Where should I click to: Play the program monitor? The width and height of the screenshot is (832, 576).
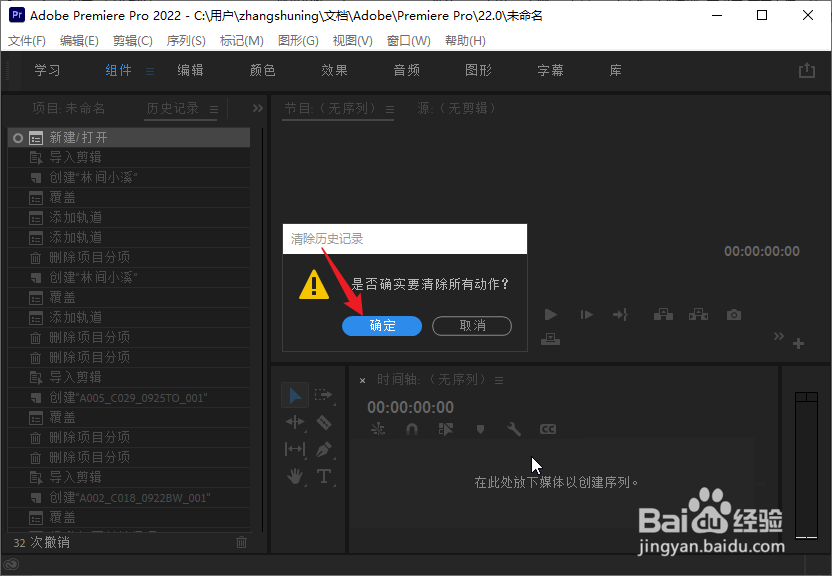click(x=551, y=315)
